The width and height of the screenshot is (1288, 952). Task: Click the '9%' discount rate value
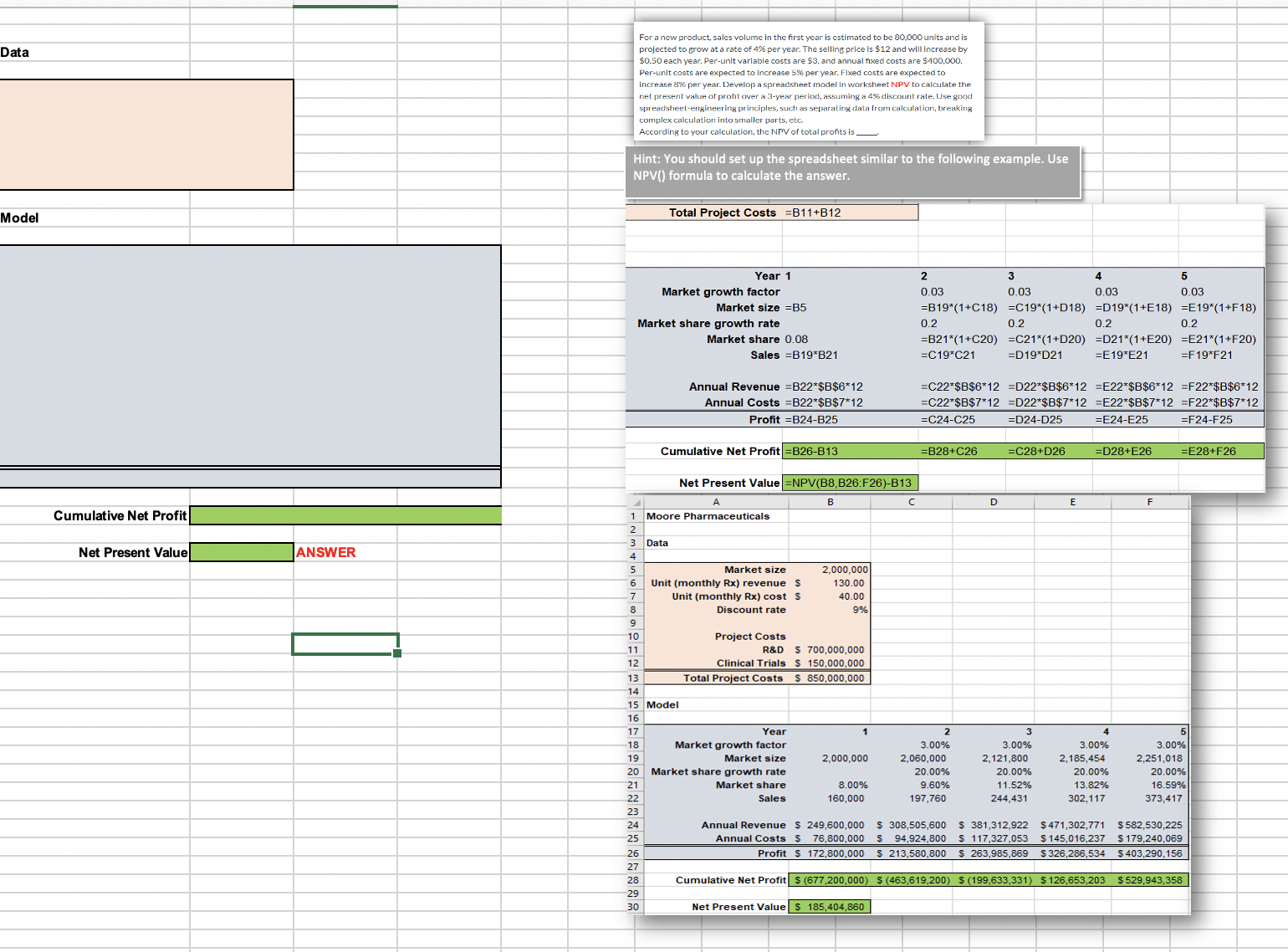[860, 611]
